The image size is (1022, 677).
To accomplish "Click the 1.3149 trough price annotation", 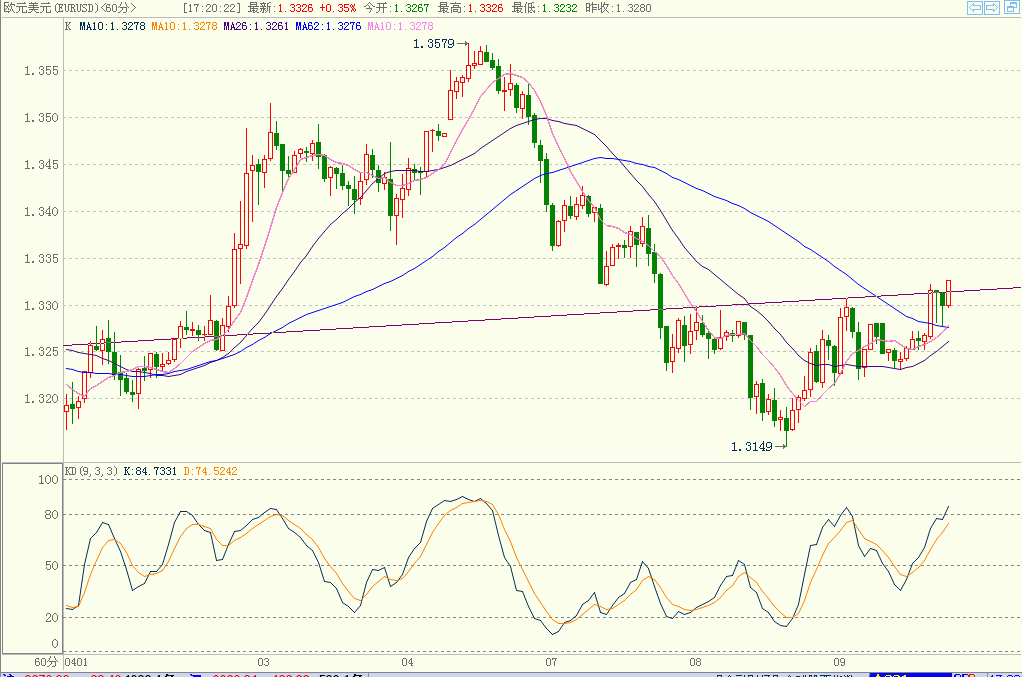I will pos(752,446).
